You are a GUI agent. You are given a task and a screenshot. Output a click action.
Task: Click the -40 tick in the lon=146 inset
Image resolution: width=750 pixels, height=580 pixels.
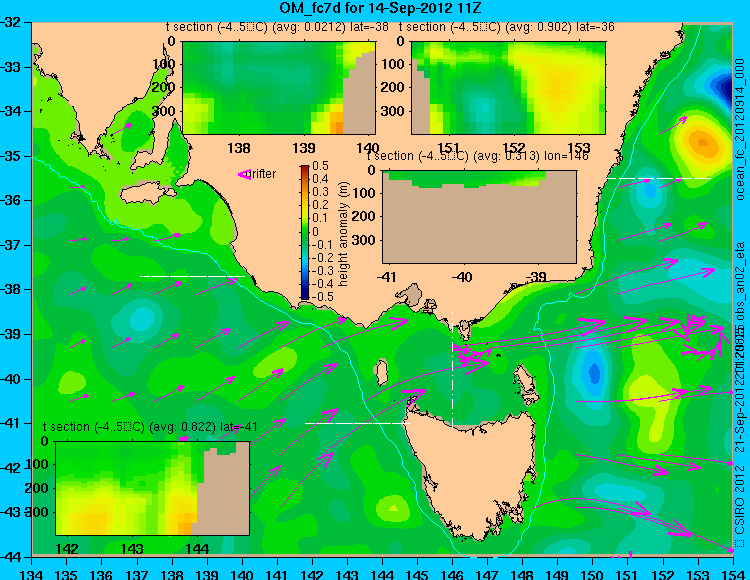462,276
